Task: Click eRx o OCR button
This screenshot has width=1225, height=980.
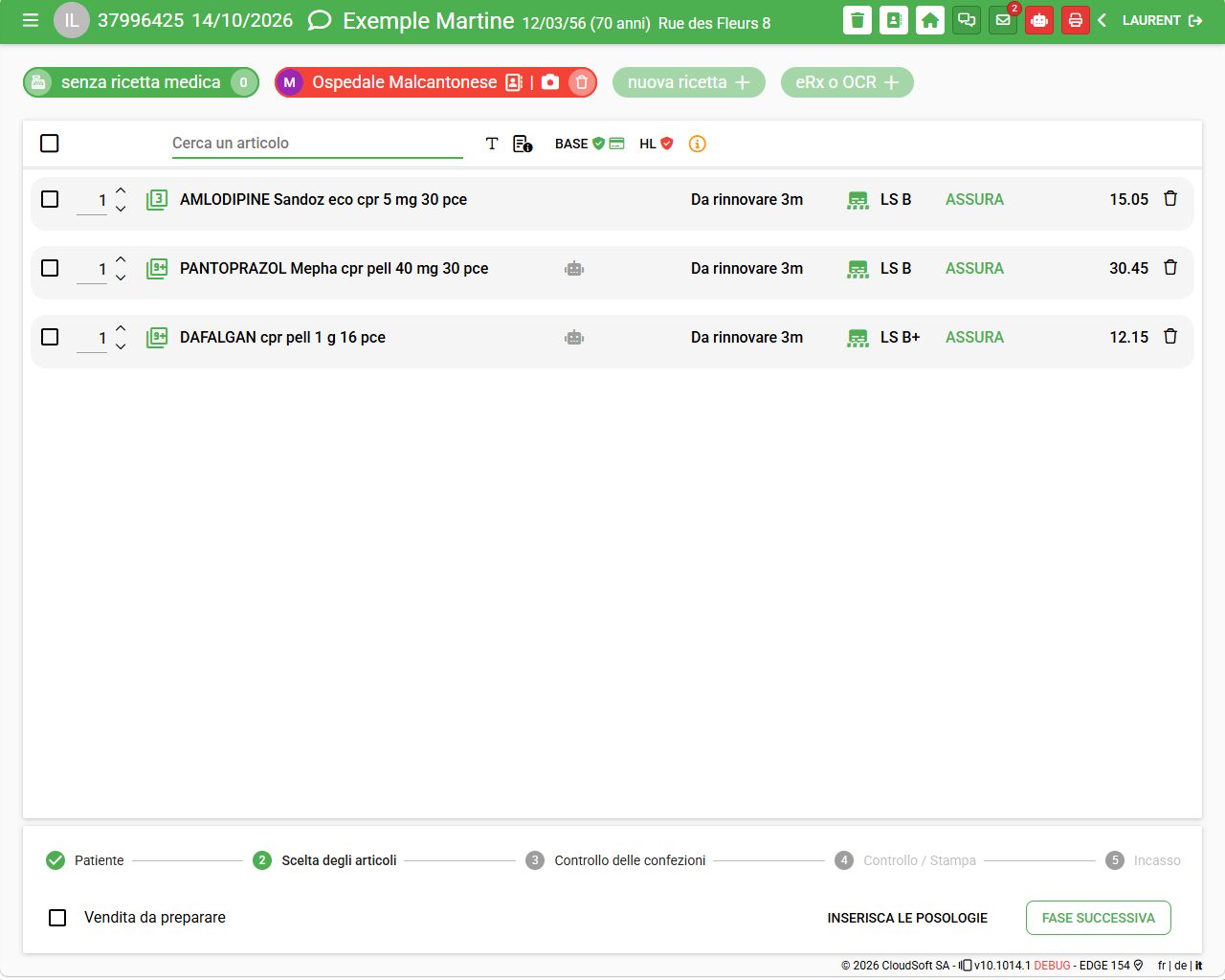Action: tap(847, 82)
